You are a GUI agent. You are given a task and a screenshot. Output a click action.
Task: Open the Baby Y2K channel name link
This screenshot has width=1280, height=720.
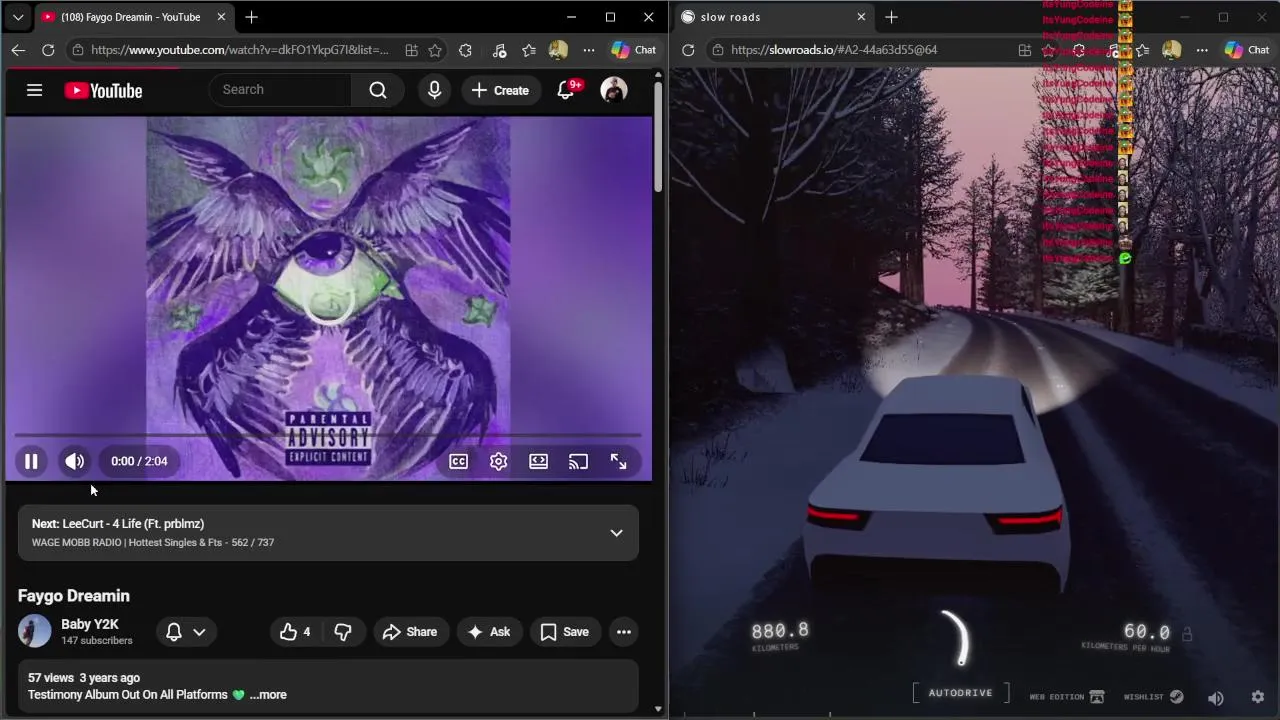[x=89, y=624]
